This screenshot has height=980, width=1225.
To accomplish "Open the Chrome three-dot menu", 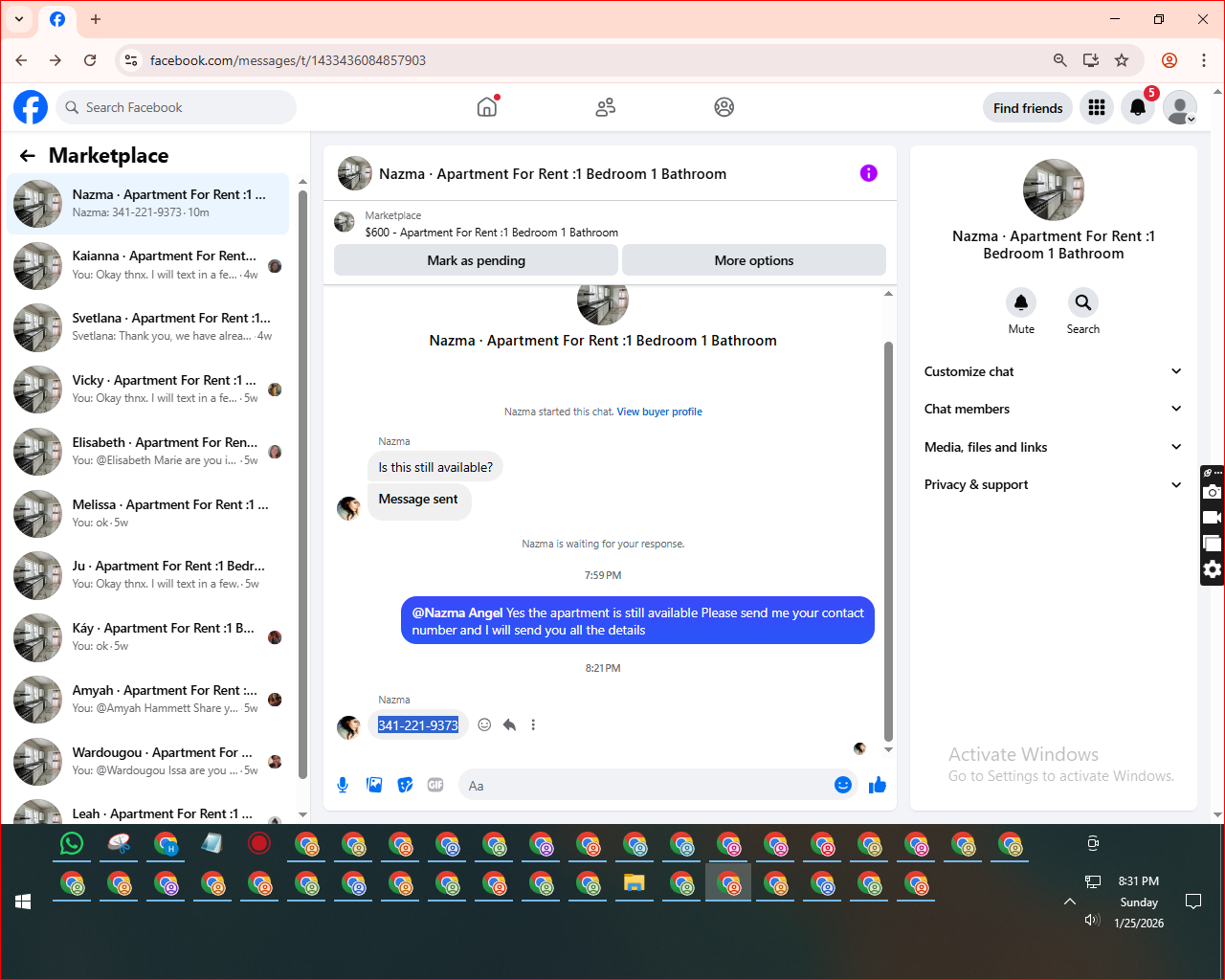I will (1204, 60).
